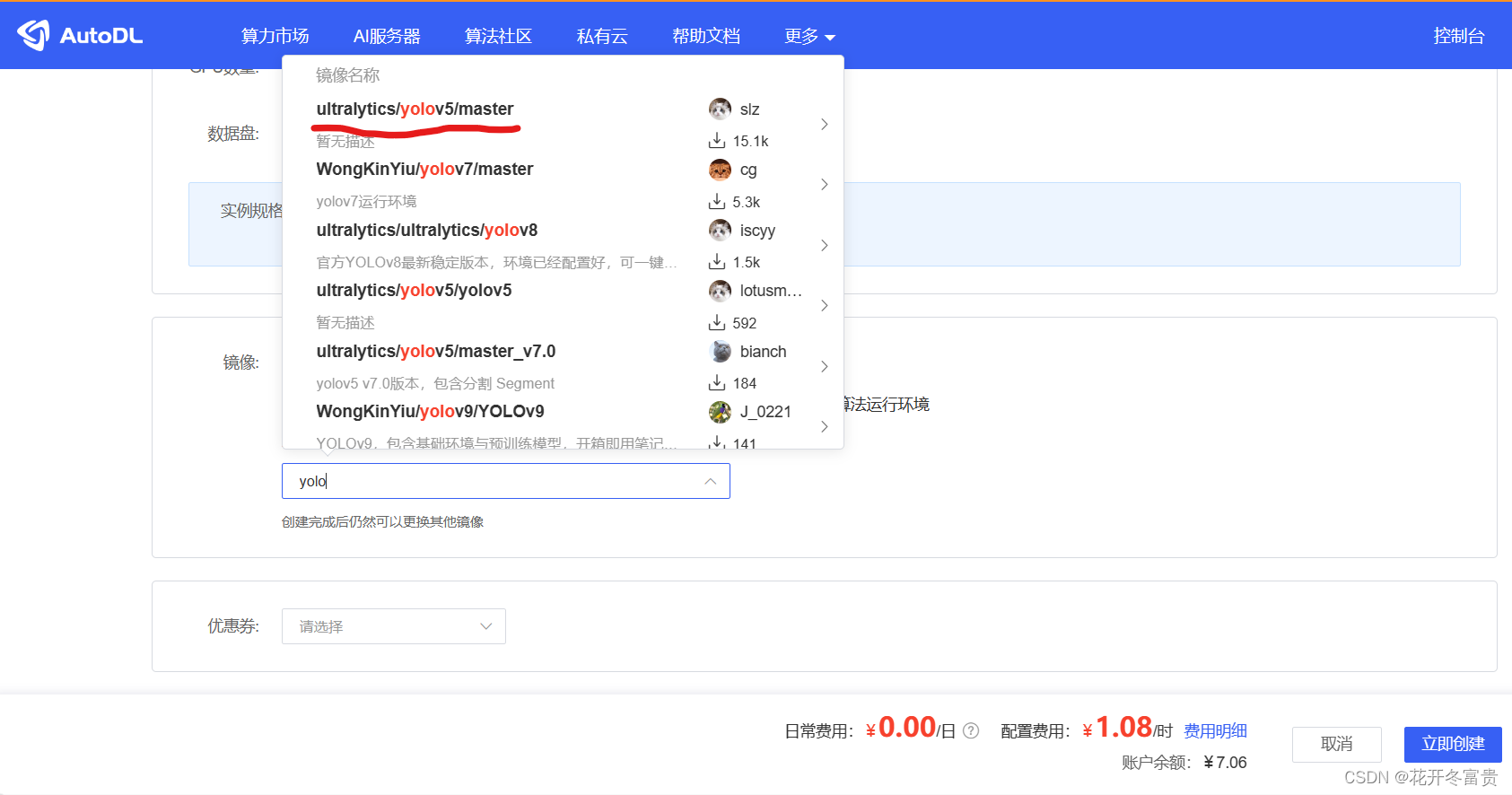Click the 立即创建 create button
Image resolution: width=1512 pixels, height=795 pixels.
1453,744
